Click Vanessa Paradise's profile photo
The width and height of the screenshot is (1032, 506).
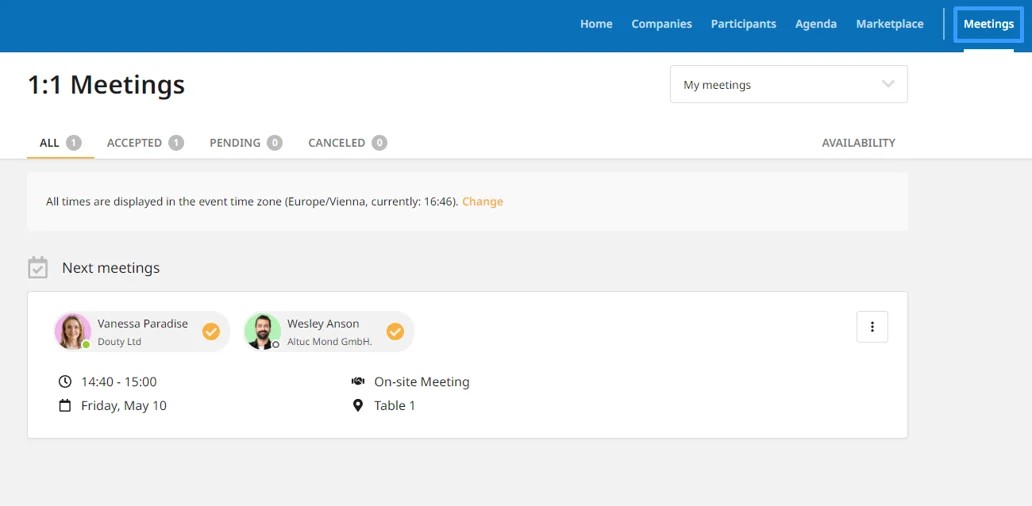coord(72,331)
